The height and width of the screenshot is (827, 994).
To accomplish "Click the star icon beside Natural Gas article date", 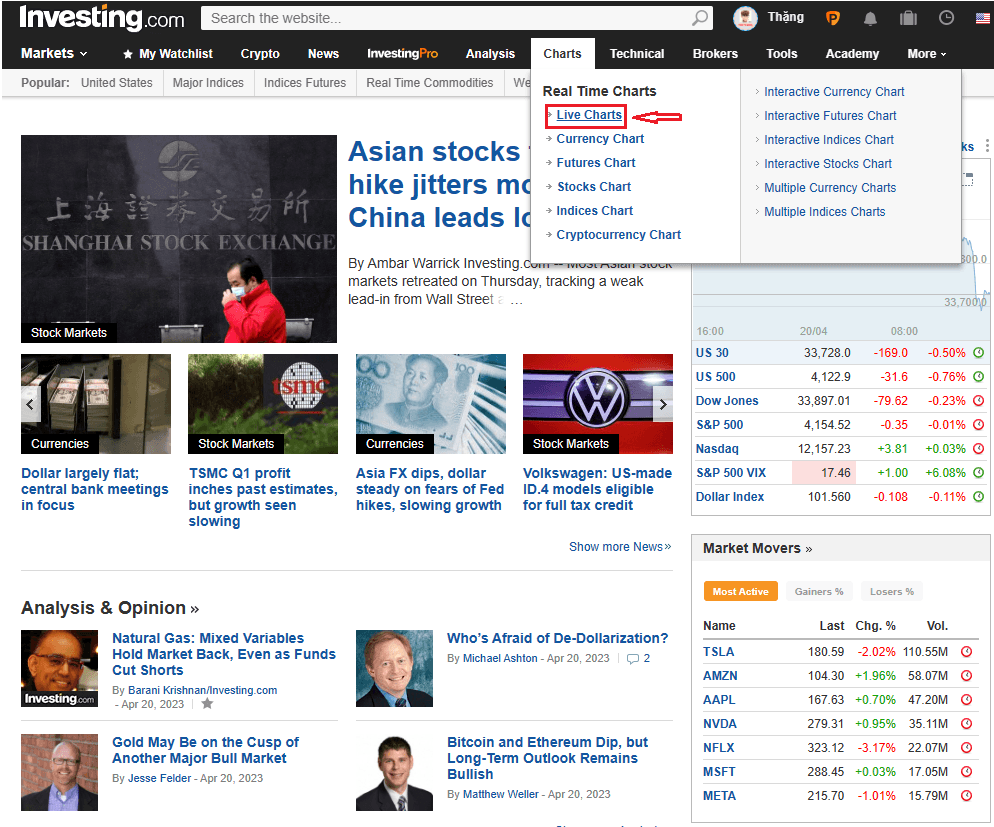I will click(207, 703).
